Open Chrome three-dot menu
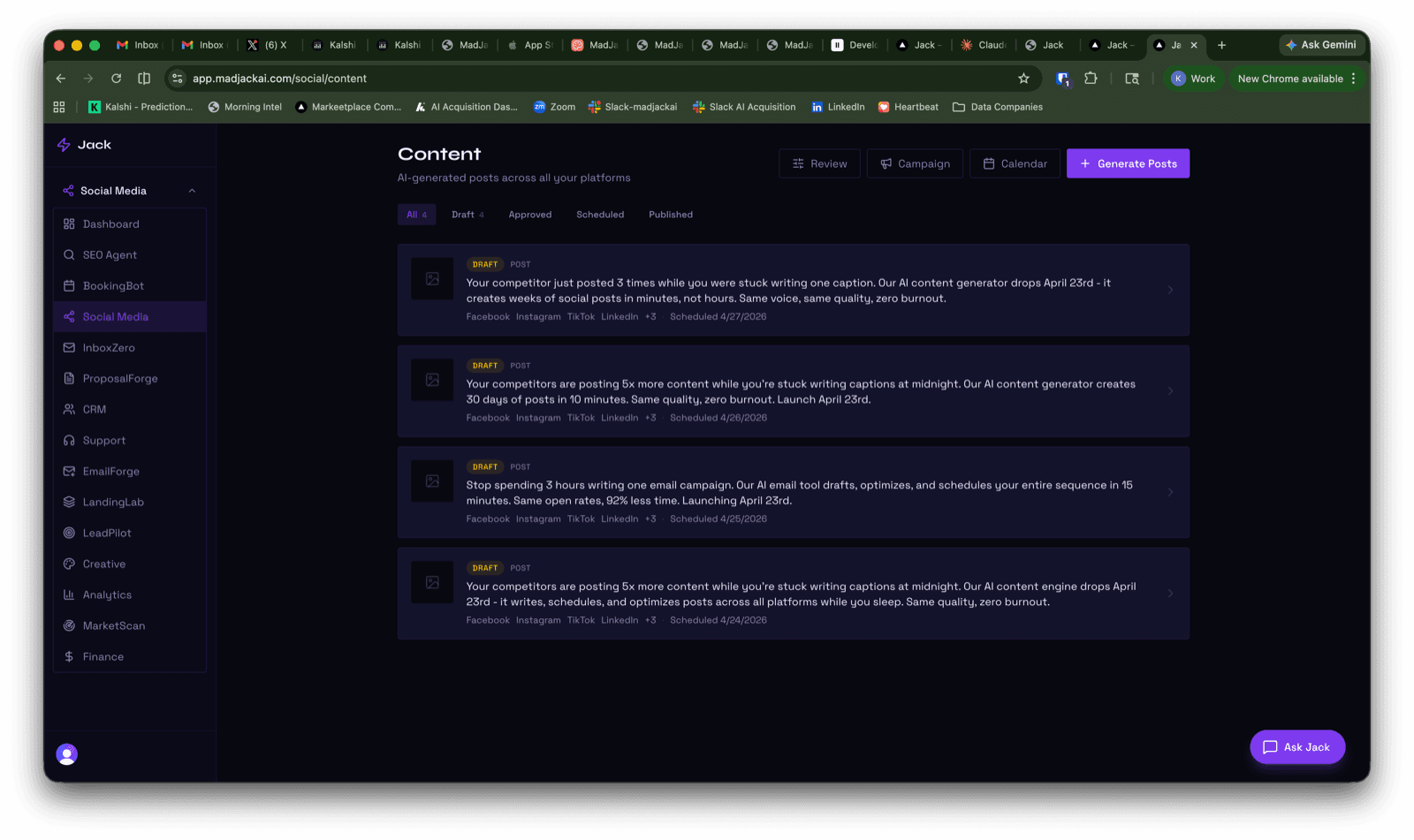This screenshot has height=840, width=1414. click(1353, 79)
